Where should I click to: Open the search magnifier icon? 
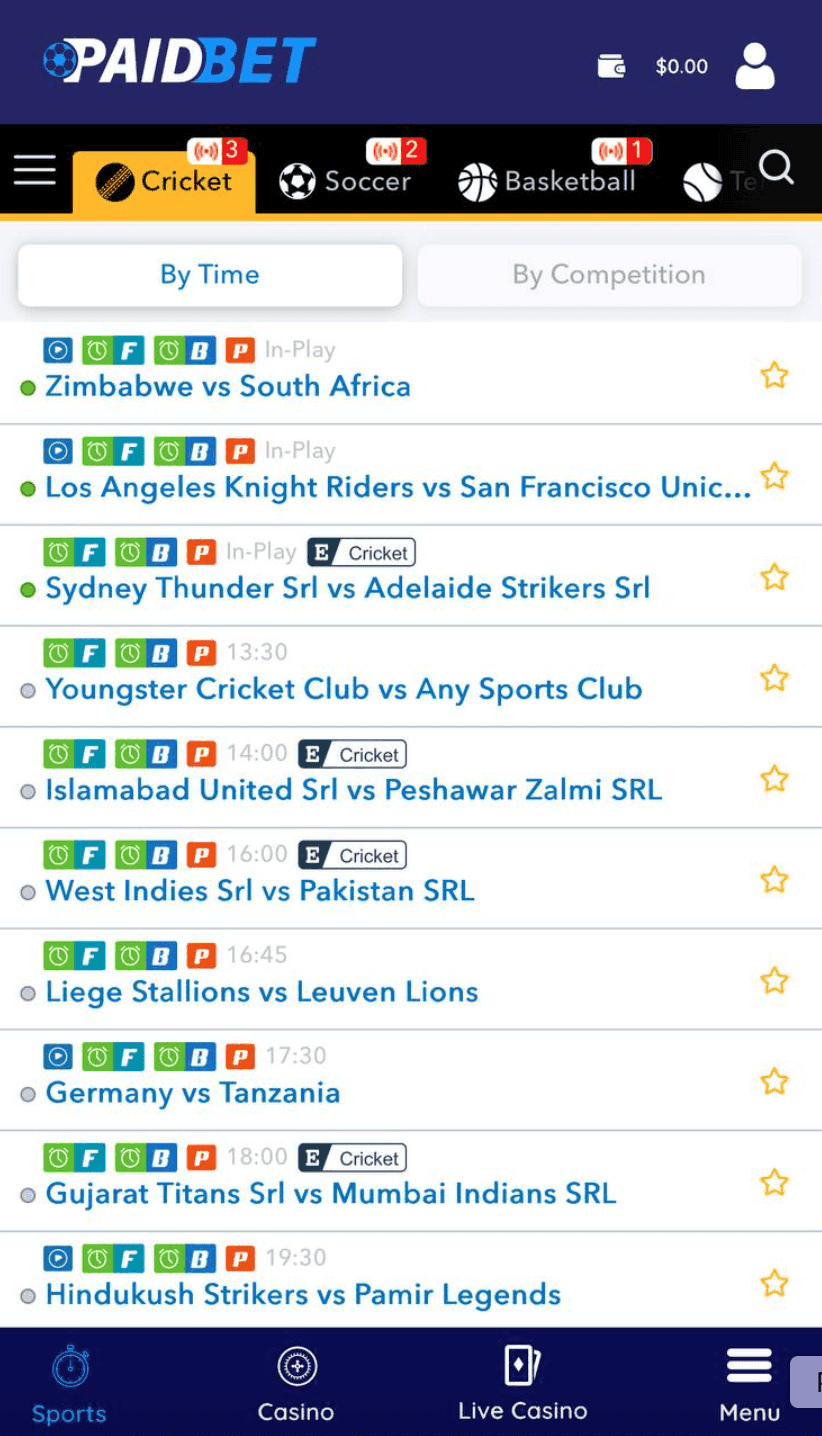pos(776,169)
